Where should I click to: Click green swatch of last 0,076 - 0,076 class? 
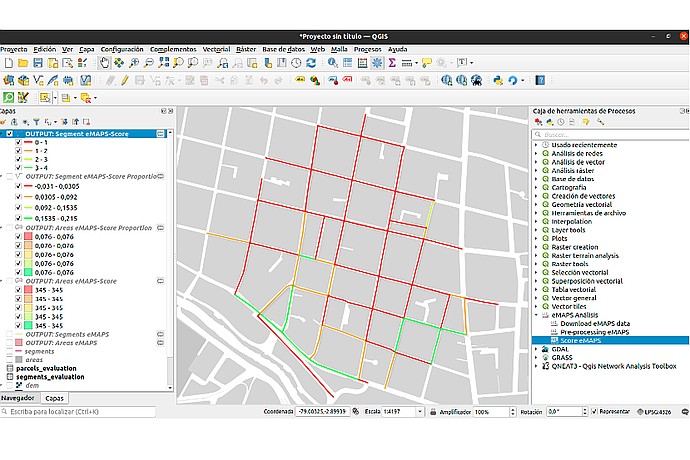click(x=28, y=272)
